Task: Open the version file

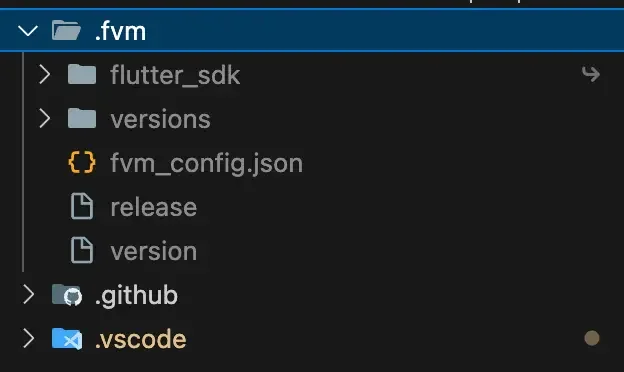Action: (154, 251)
